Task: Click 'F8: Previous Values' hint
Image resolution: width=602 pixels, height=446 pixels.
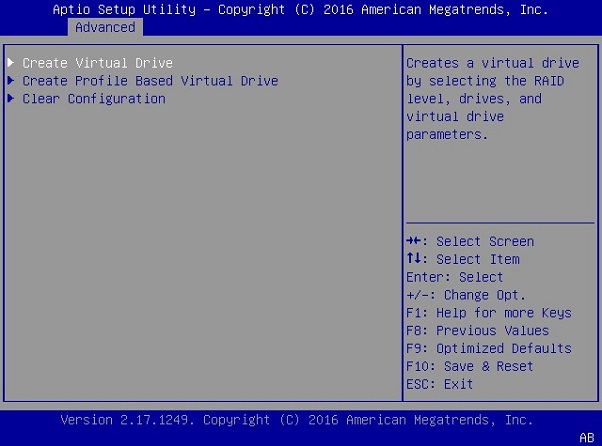Action: pyautogui.click(x=477, y=330)
